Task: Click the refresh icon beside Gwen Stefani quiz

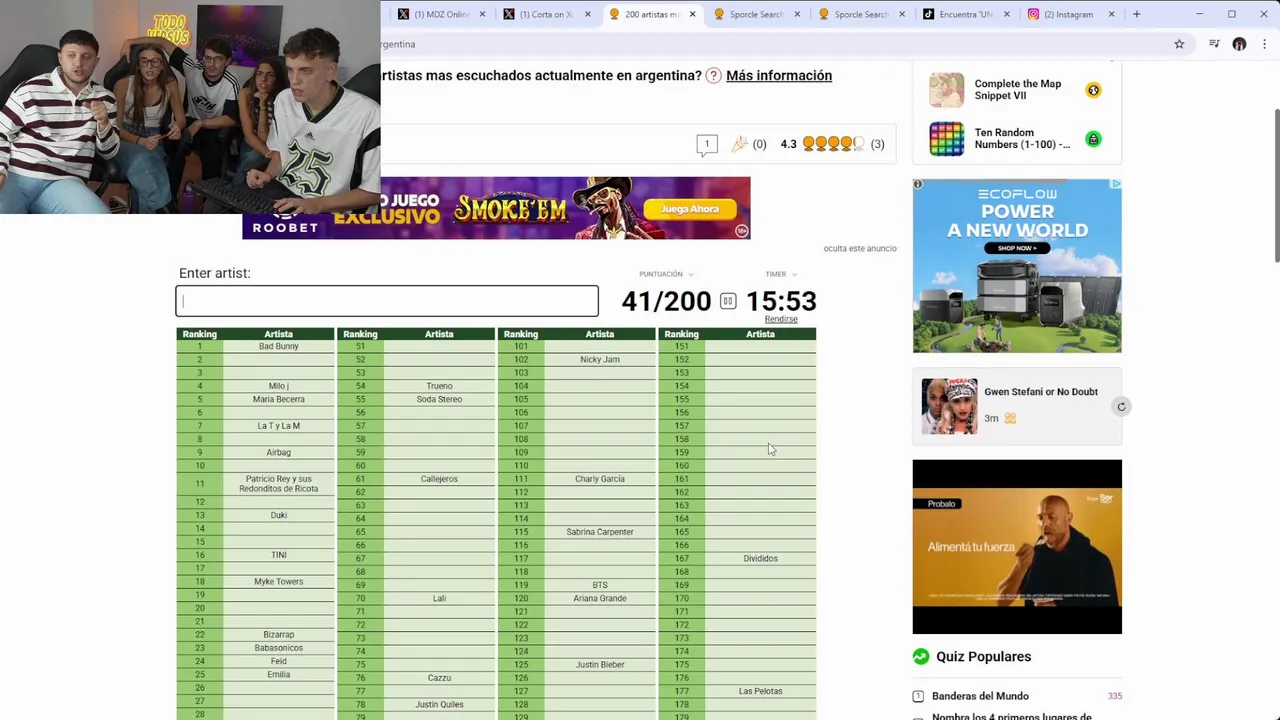Action: point(1121,407)
